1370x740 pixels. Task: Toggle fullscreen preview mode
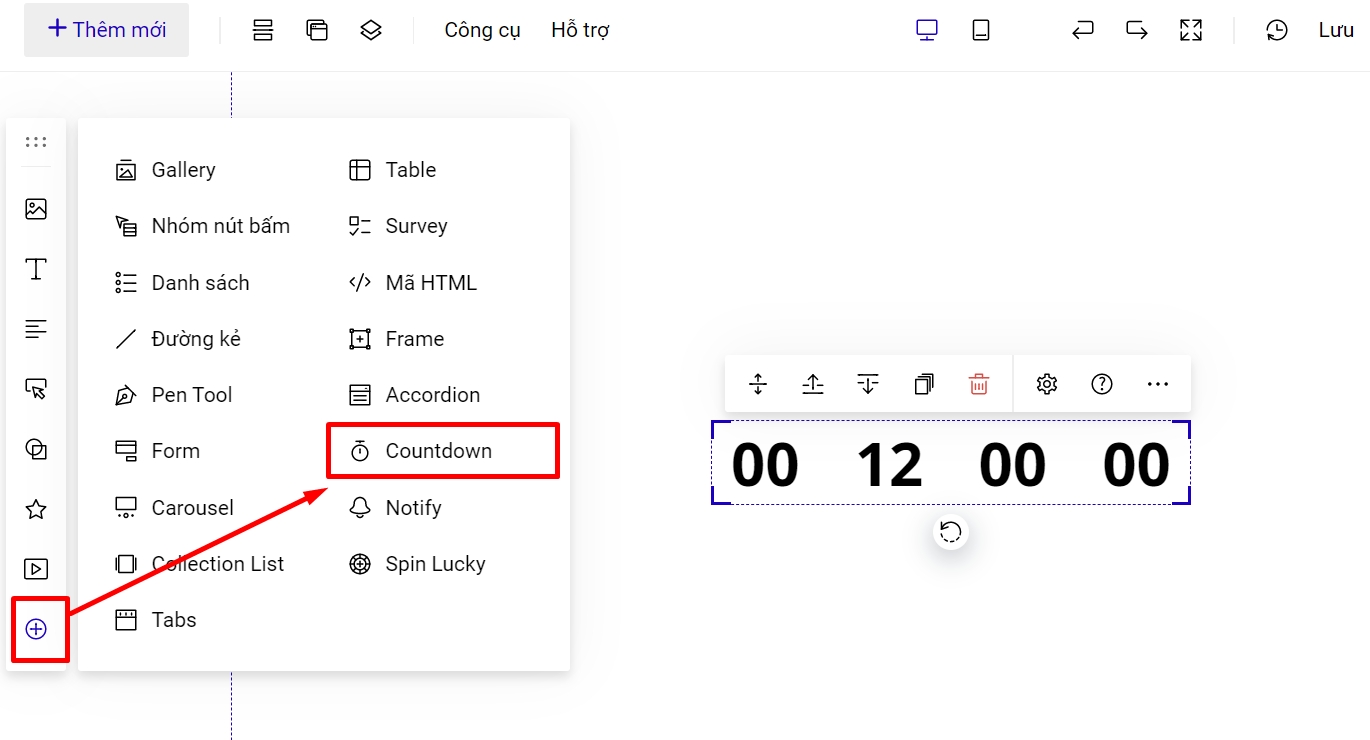pos(1191,30)
